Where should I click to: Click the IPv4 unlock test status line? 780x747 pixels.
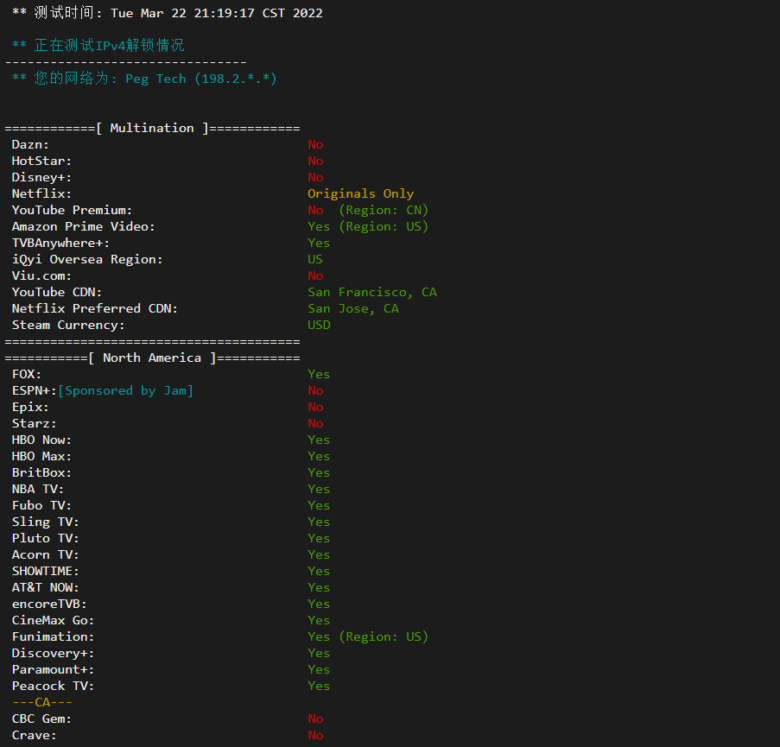pyautogui.click(x=98, y=45)
